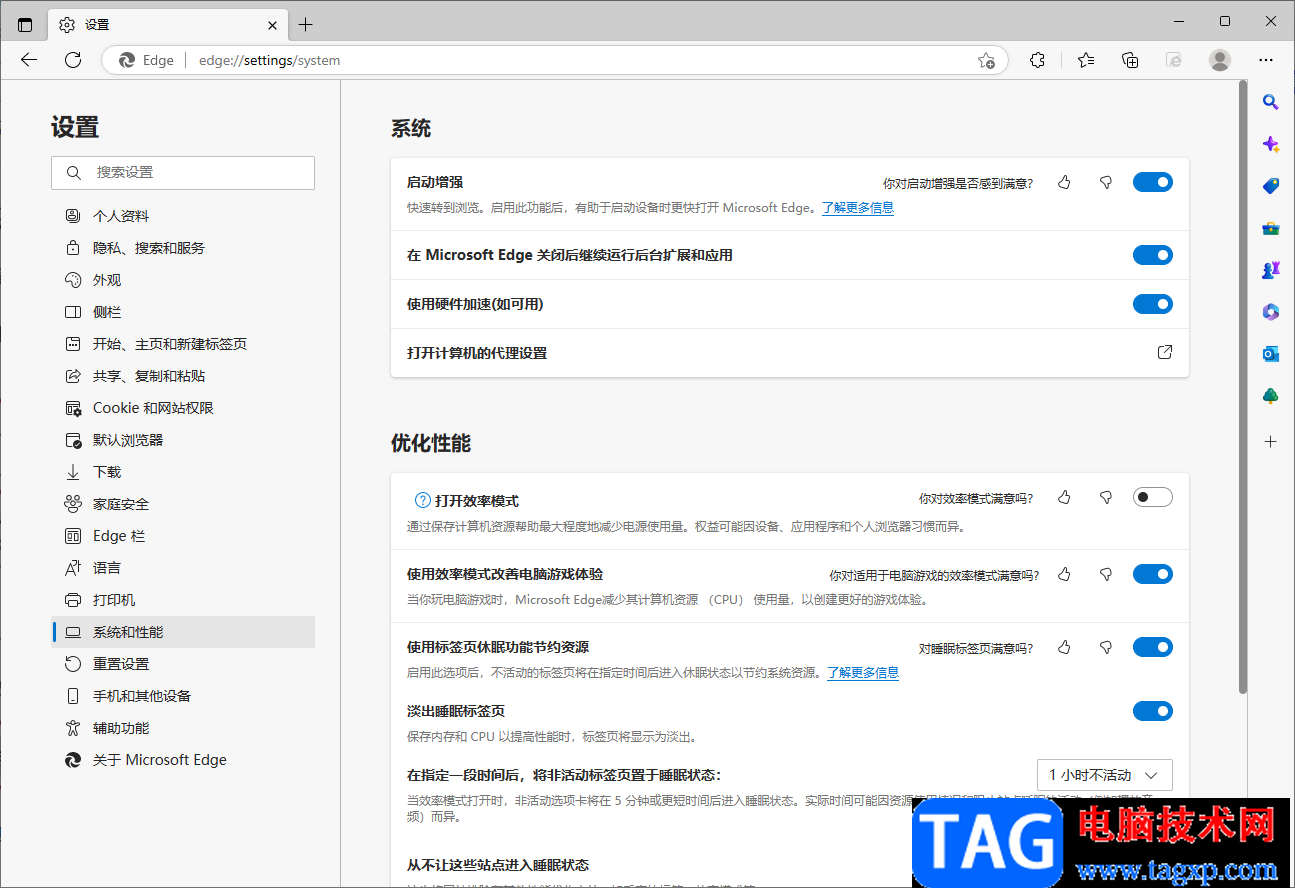1295x888 pixels.
Task: Focus the 搜索设置 search box
Action: tap(183, 173)
